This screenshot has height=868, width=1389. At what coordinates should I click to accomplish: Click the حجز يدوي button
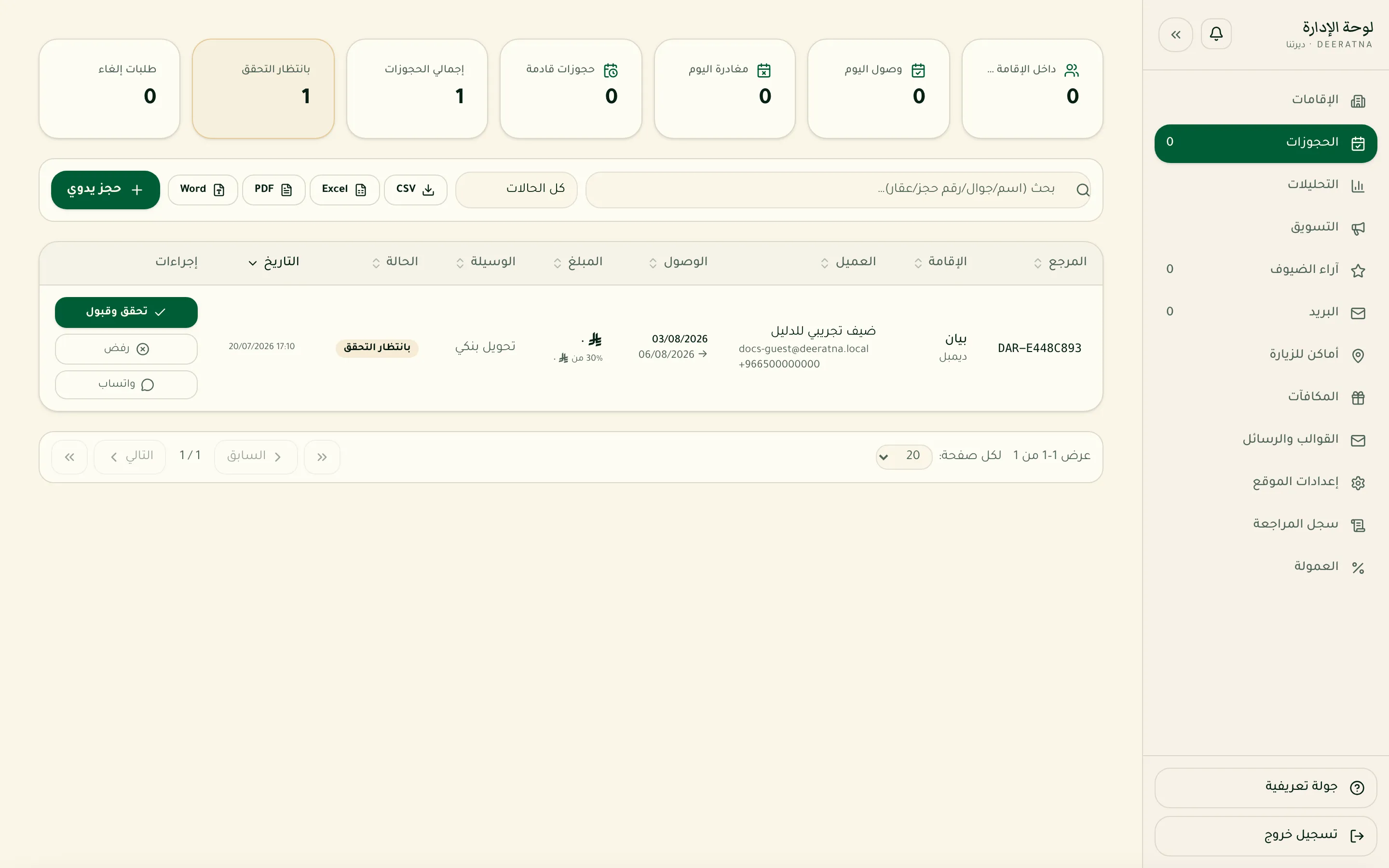click(106, 190)
